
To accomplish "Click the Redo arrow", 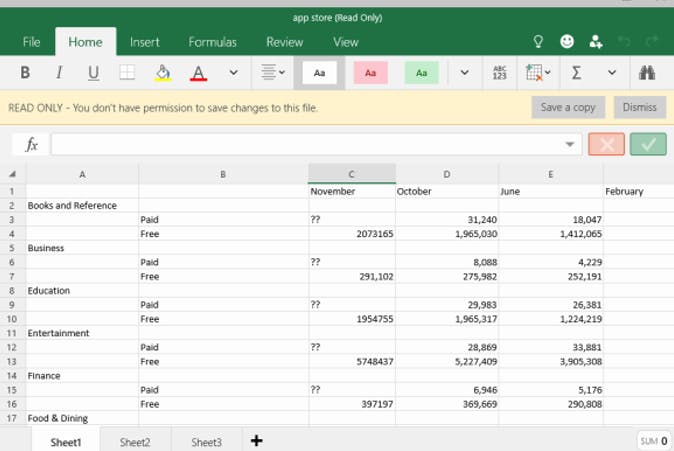I will coord(652,41).
